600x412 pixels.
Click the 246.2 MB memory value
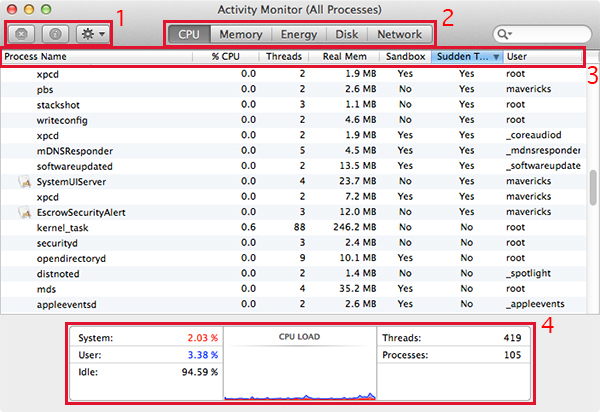point(355,227)
